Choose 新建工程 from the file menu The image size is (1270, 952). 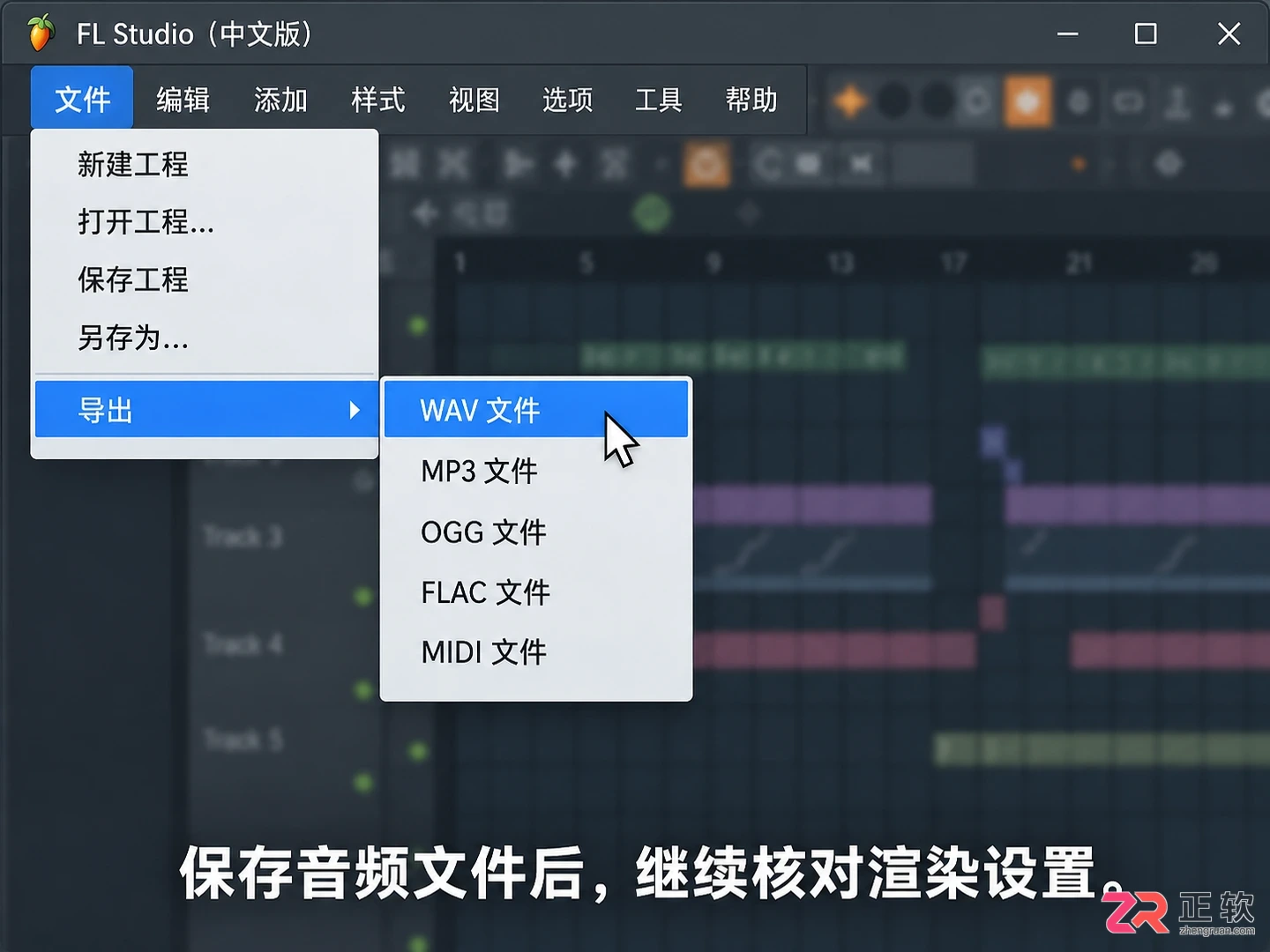(x=205, y=164)
